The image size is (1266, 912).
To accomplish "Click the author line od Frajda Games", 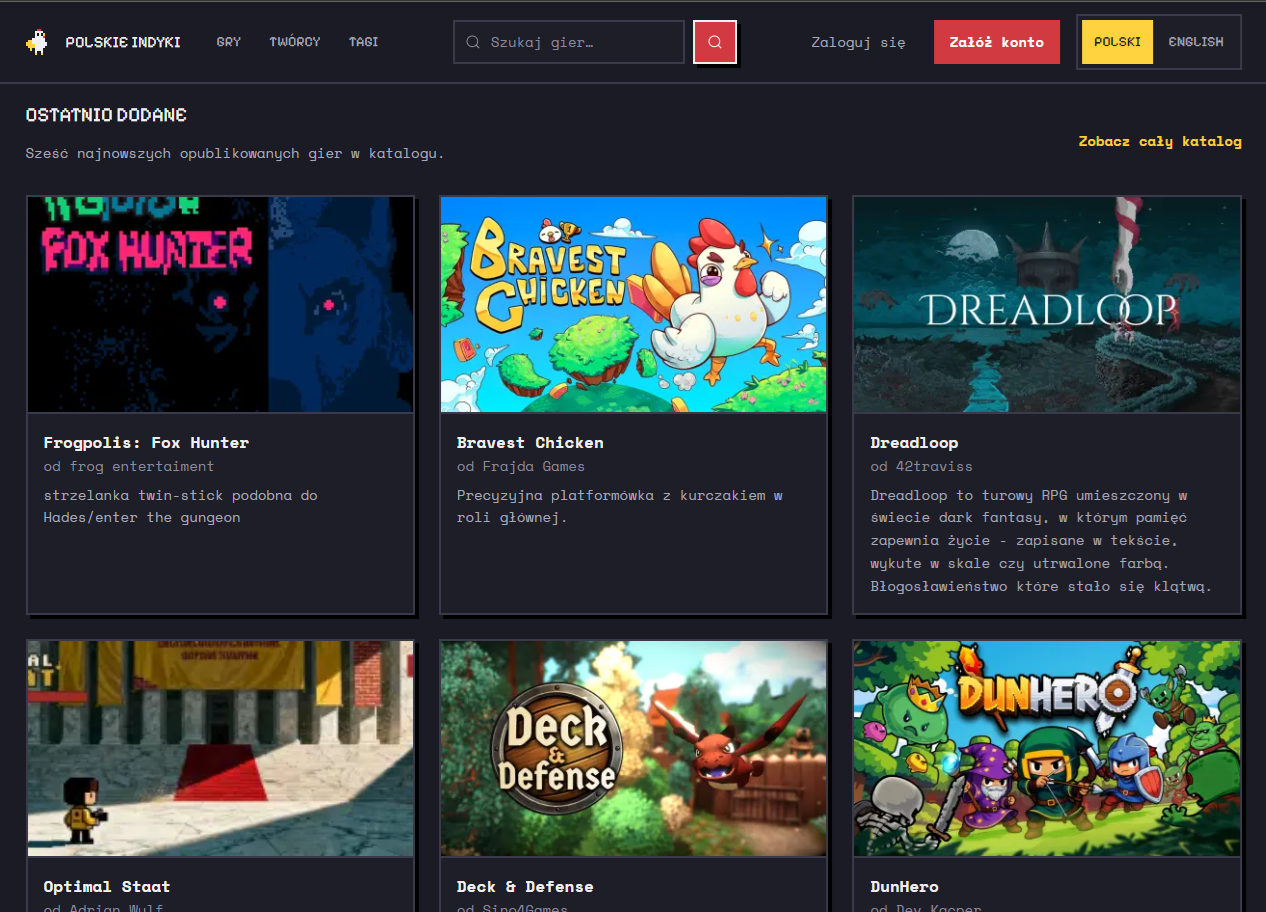I will 521,466.
